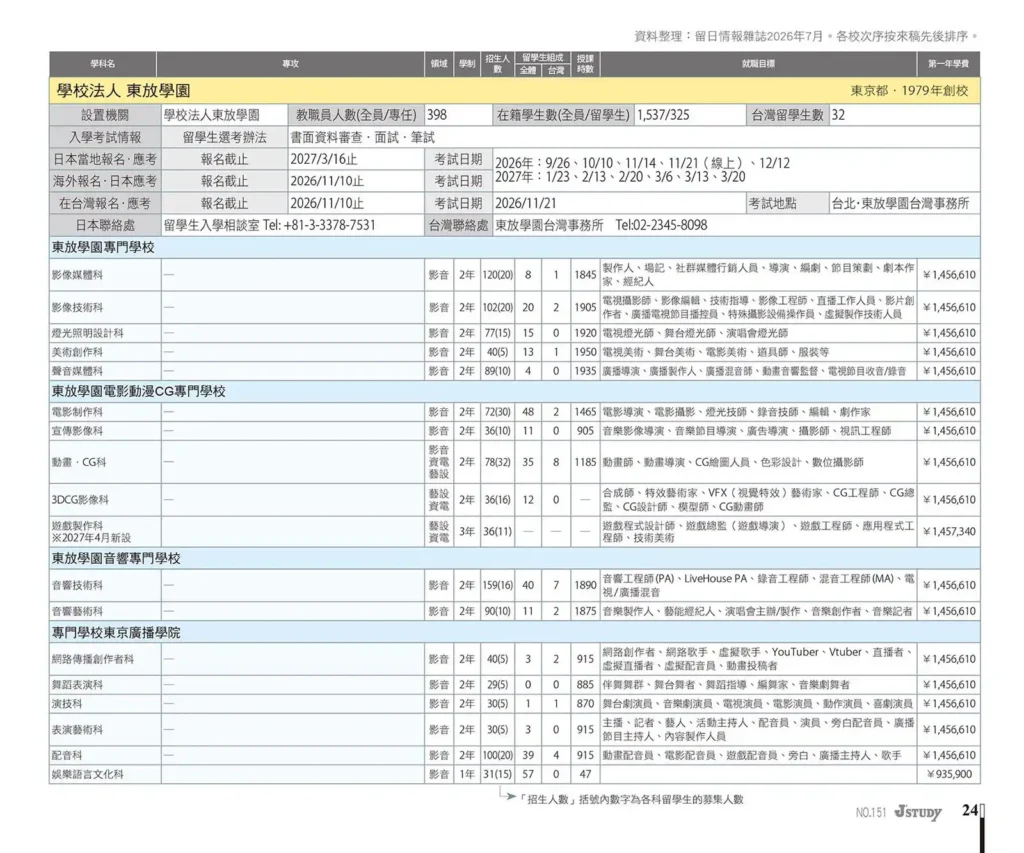Click the 燈光照明設計科 department name
Image resolution: width=1024 pixels, height=853 pixels.
tap(88, 333)
